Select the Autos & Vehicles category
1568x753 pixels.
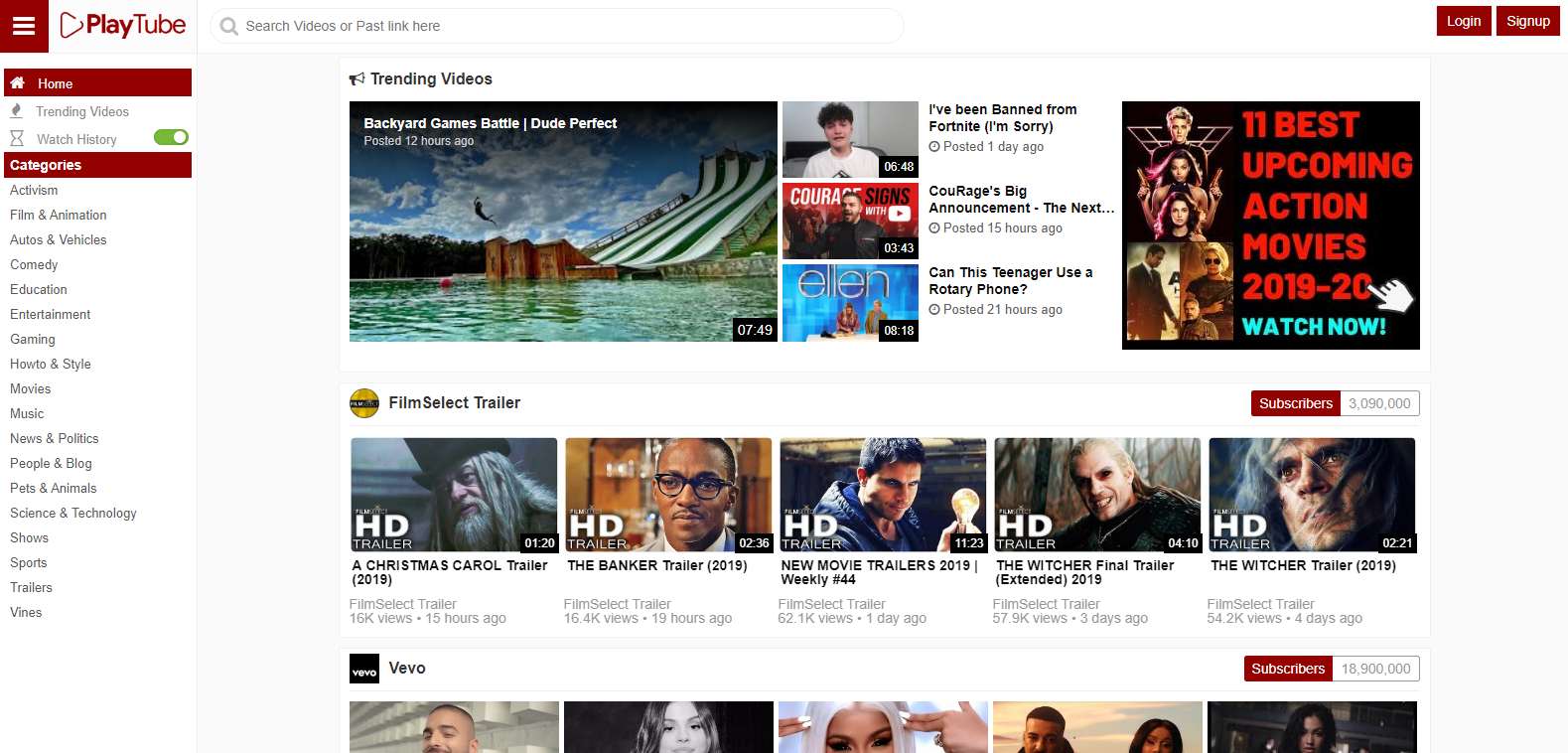[x=59, y=239]
